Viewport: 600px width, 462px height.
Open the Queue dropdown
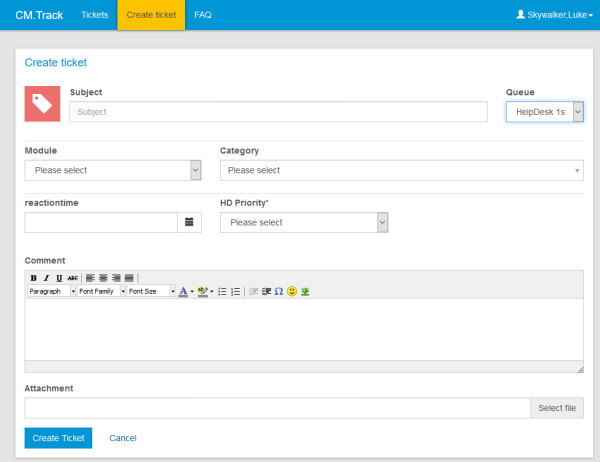click(545, 112)
